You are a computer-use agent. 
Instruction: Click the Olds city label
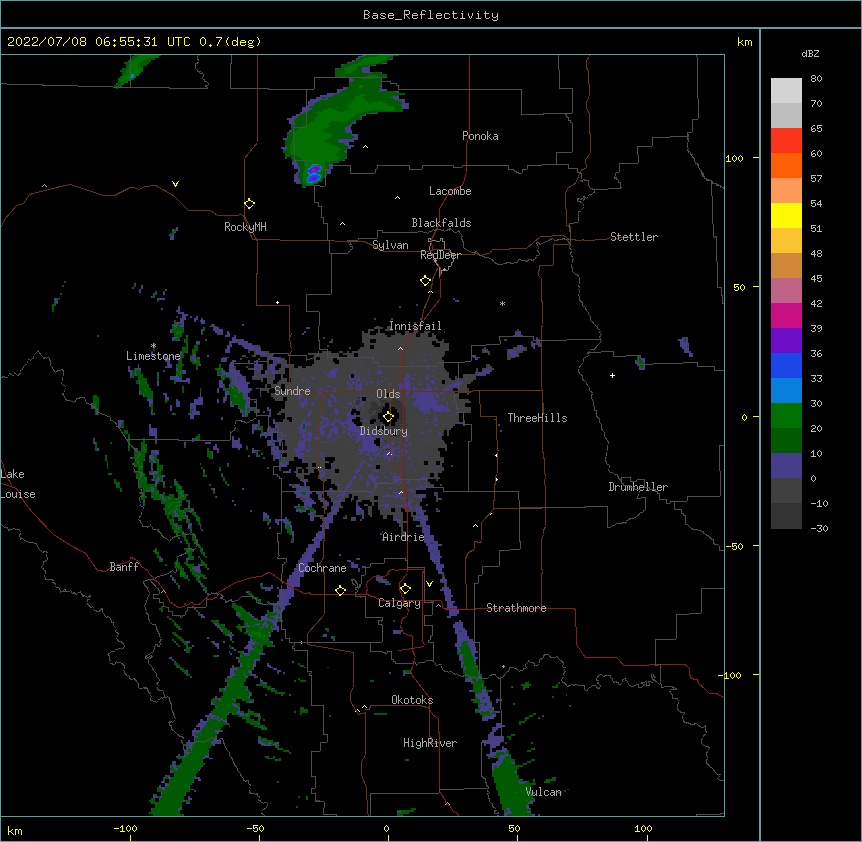[x=388, y=394]
